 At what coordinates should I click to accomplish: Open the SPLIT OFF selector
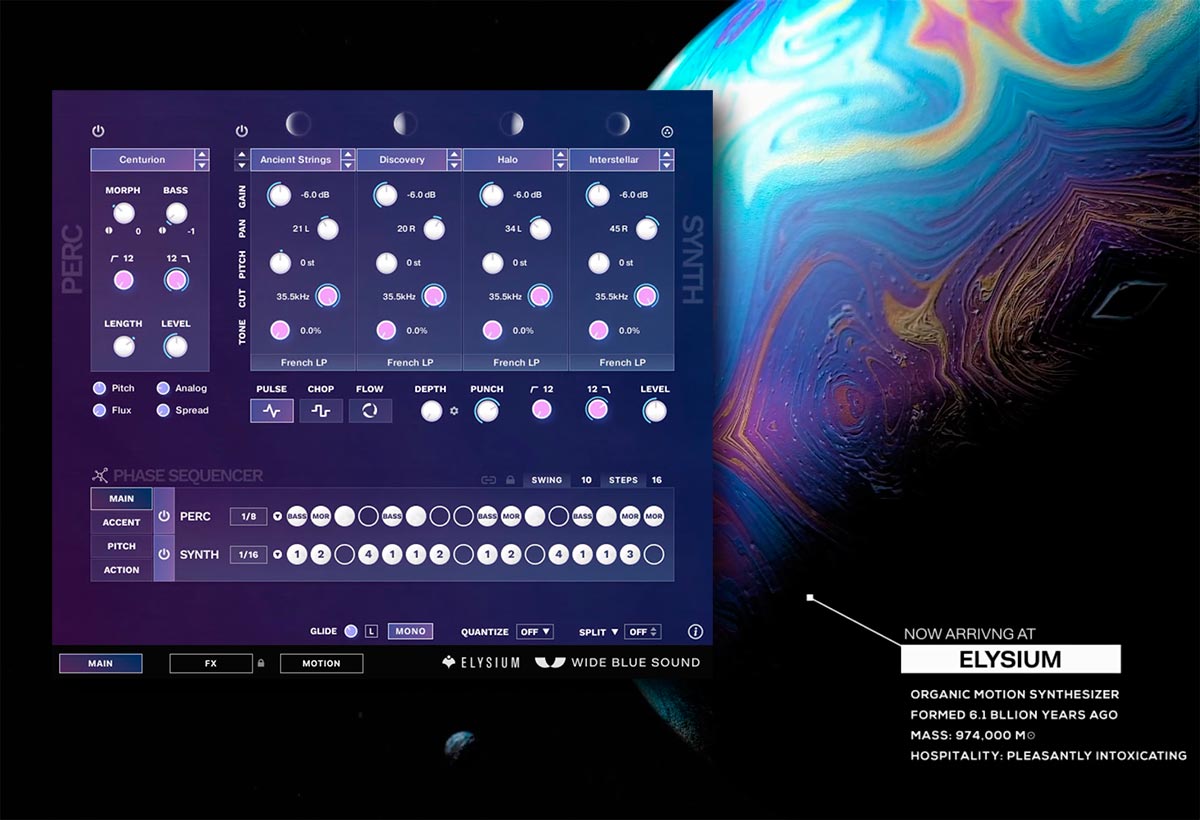(642, 632)
